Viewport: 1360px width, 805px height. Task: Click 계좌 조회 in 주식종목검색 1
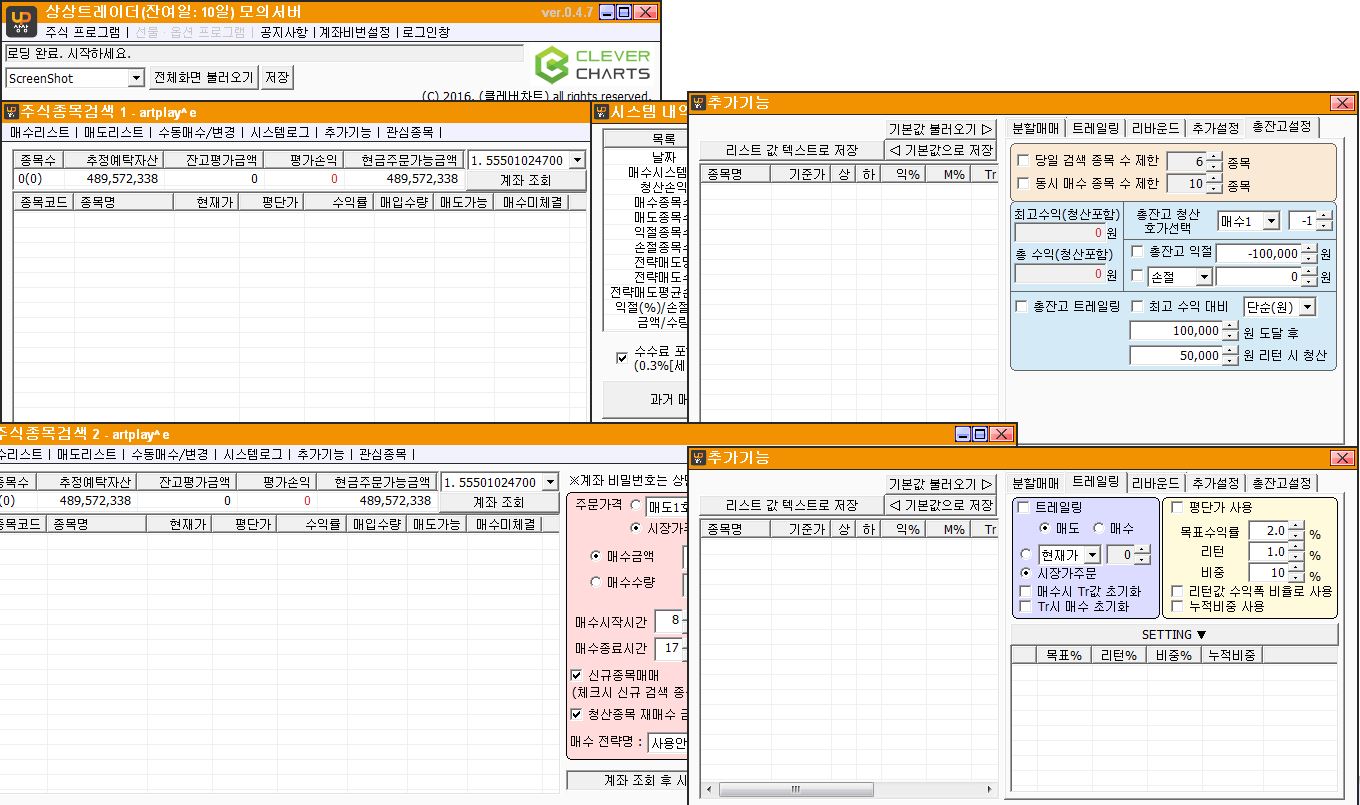pyautogui.click(x=526, y=180)
